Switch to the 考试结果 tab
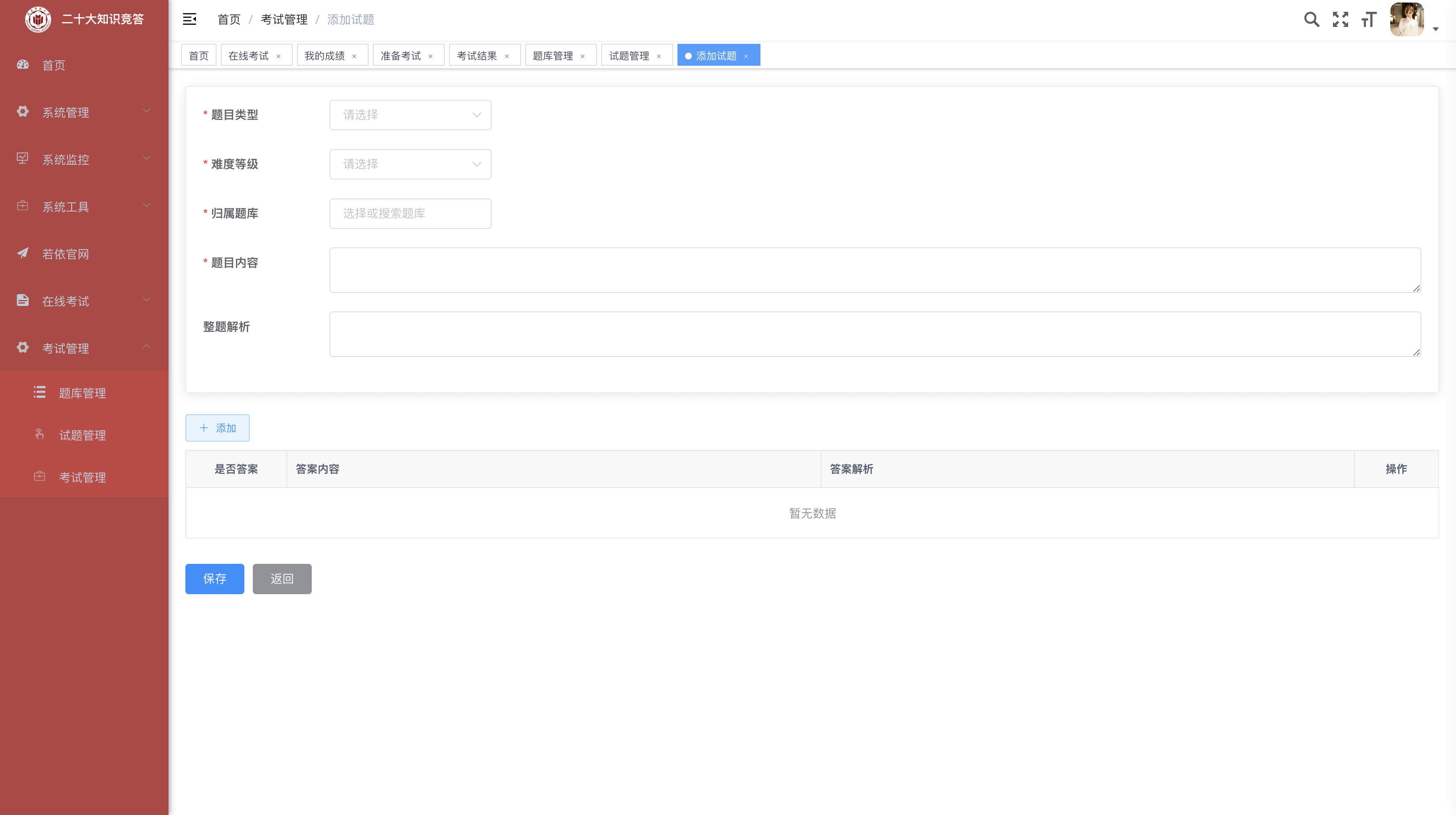The width and height of the screenshot is (1456, 815). point(476,55)
